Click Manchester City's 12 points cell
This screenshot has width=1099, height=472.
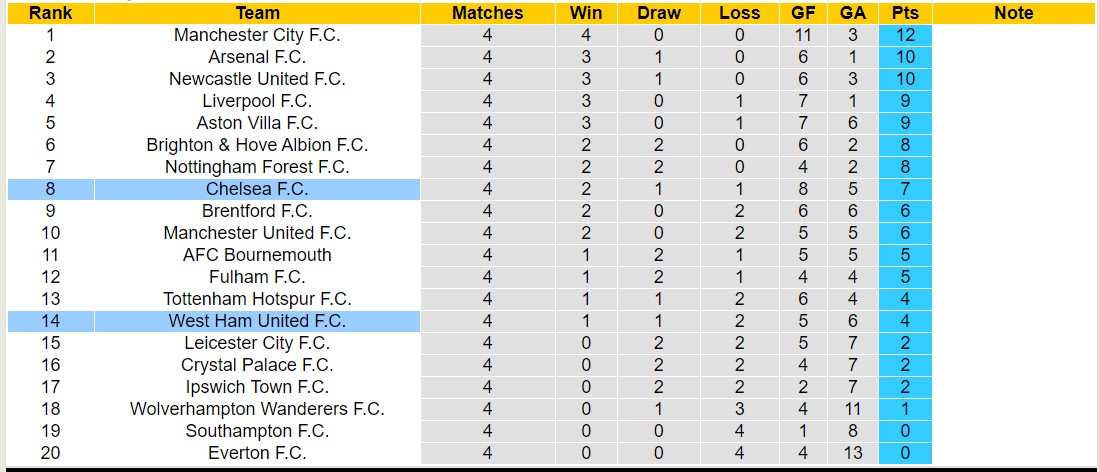click(906, 35)
